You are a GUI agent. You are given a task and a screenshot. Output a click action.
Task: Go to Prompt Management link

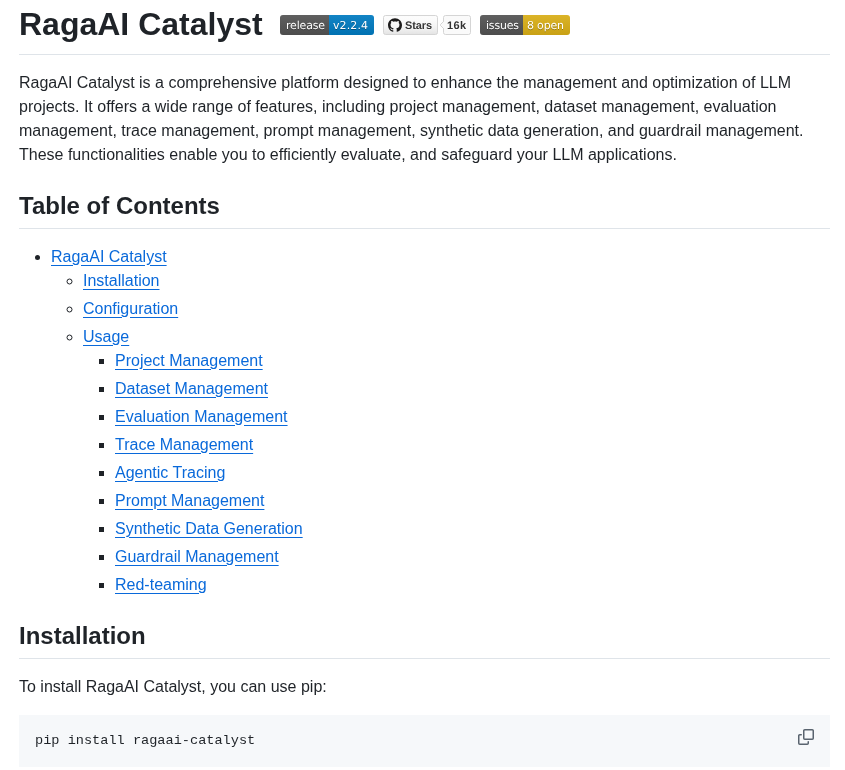click(190, 501)
